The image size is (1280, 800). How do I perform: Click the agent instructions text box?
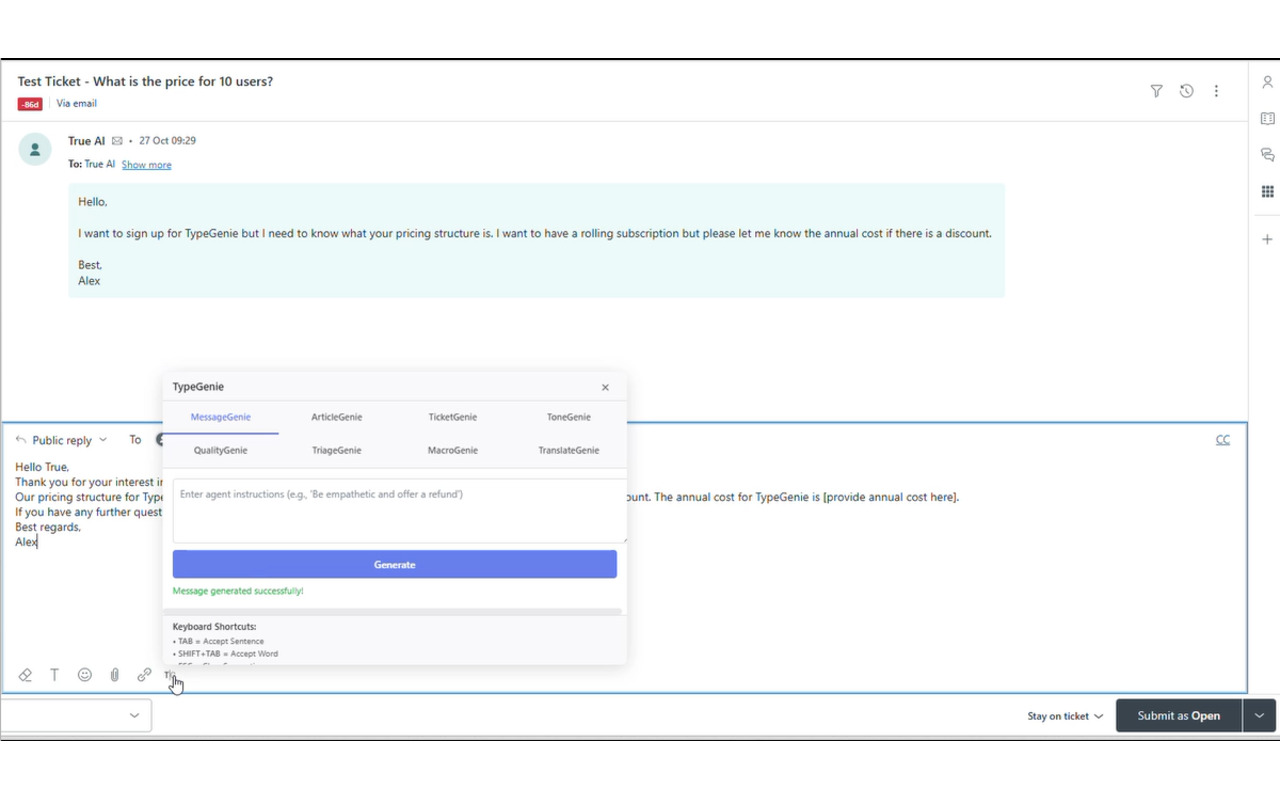[x=400, y=511]
